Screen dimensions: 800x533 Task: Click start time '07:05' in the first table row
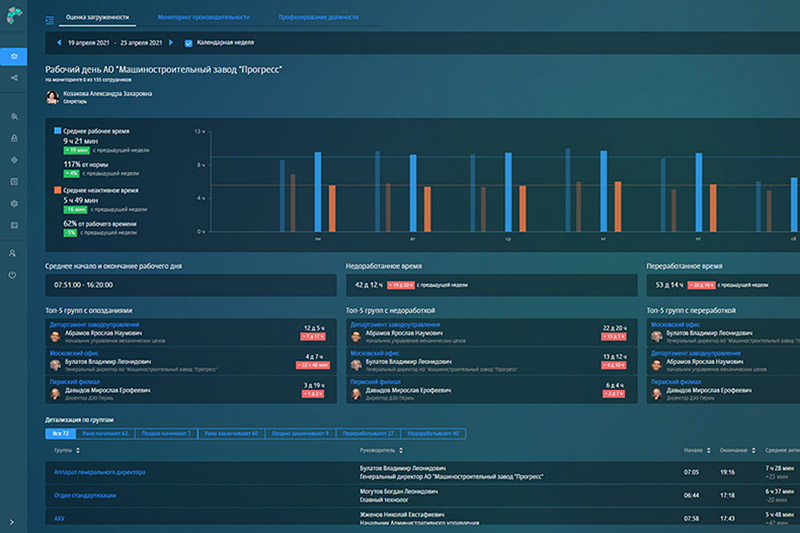pos(691,472)
